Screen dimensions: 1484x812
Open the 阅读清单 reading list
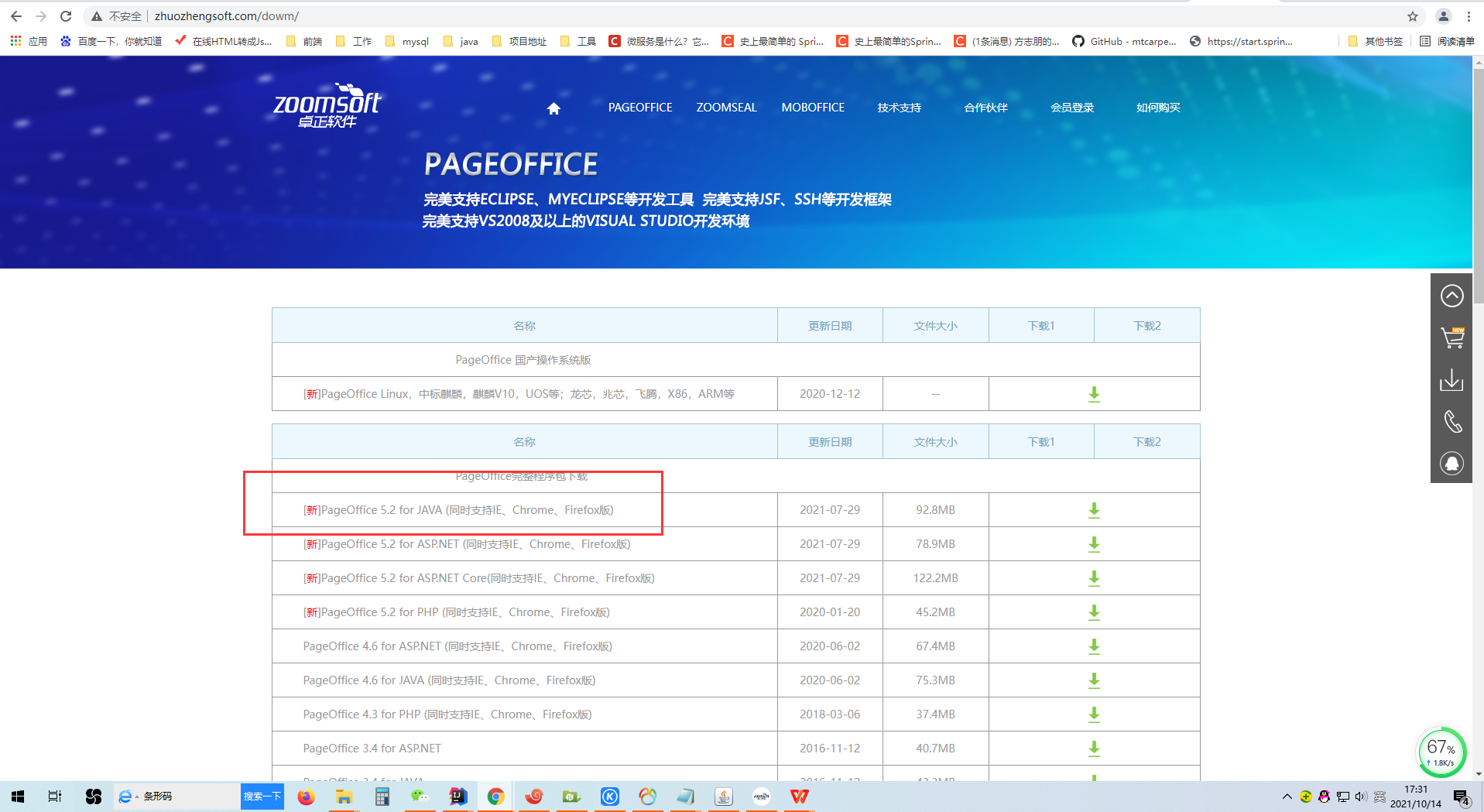point(1447,41)
